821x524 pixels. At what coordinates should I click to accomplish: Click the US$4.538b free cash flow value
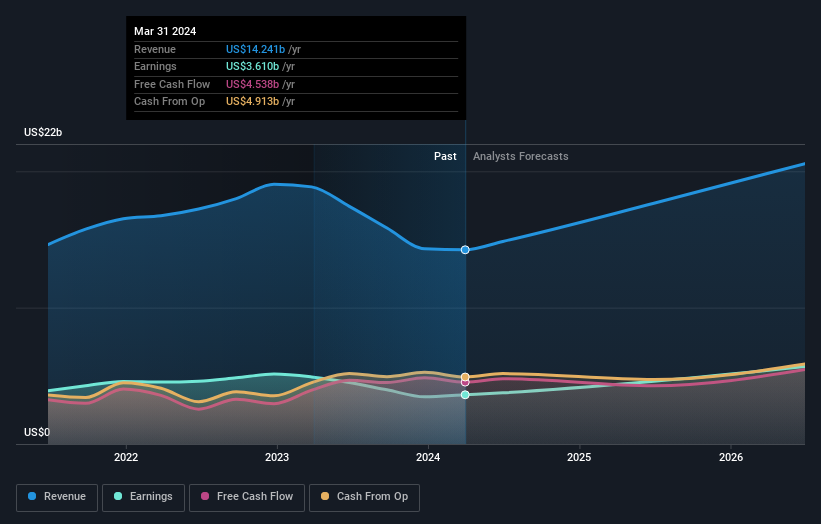[x=252, y=84]
